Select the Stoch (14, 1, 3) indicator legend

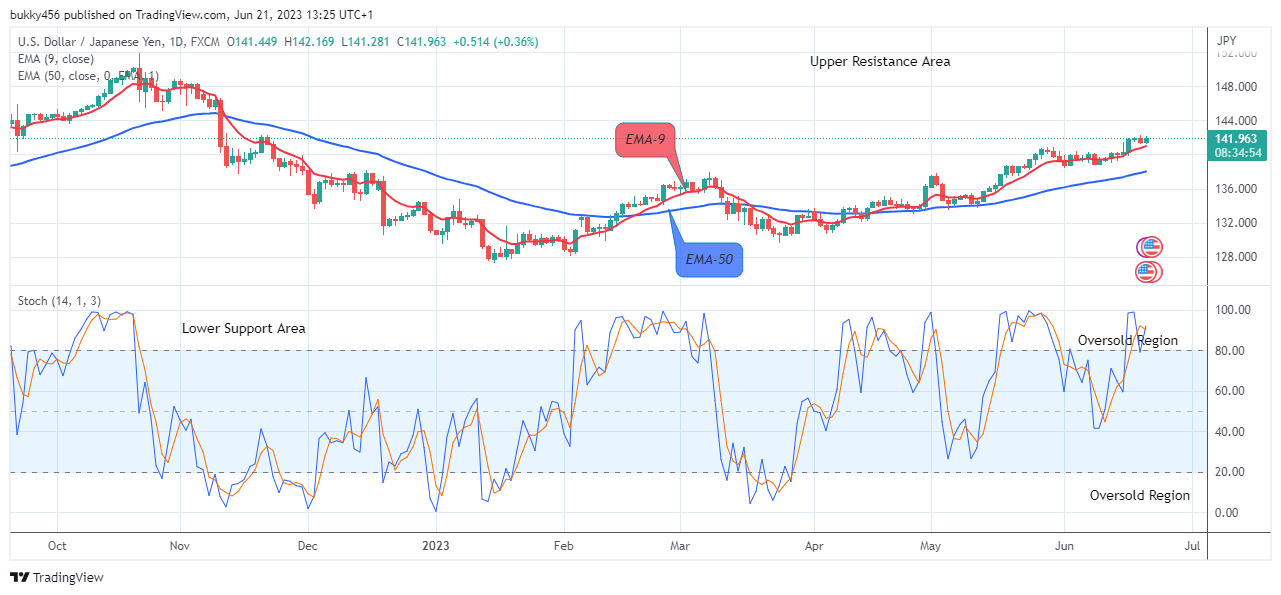click(x=57, y=301)
